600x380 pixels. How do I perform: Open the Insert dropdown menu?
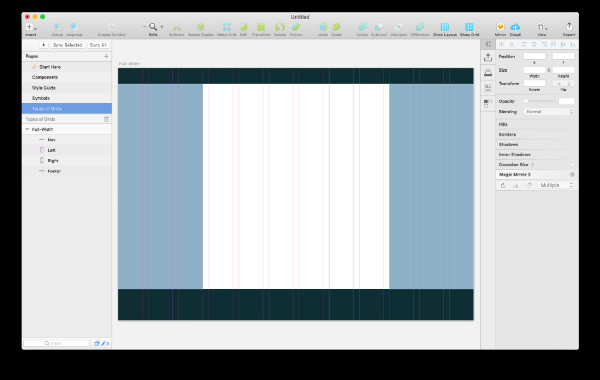pos(31,27)
